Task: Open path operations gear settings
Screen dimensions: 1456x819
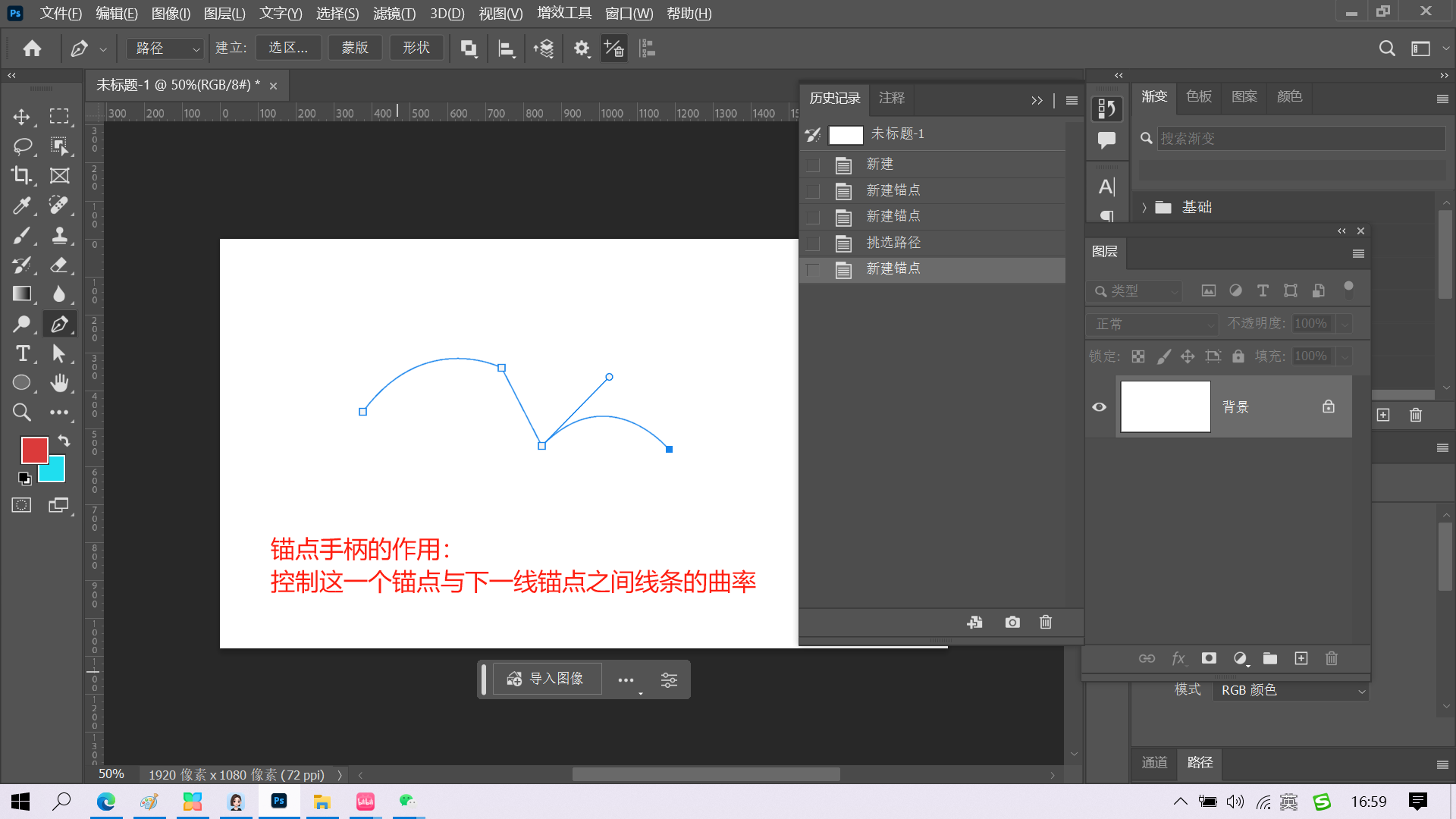Action: (582, 49)
